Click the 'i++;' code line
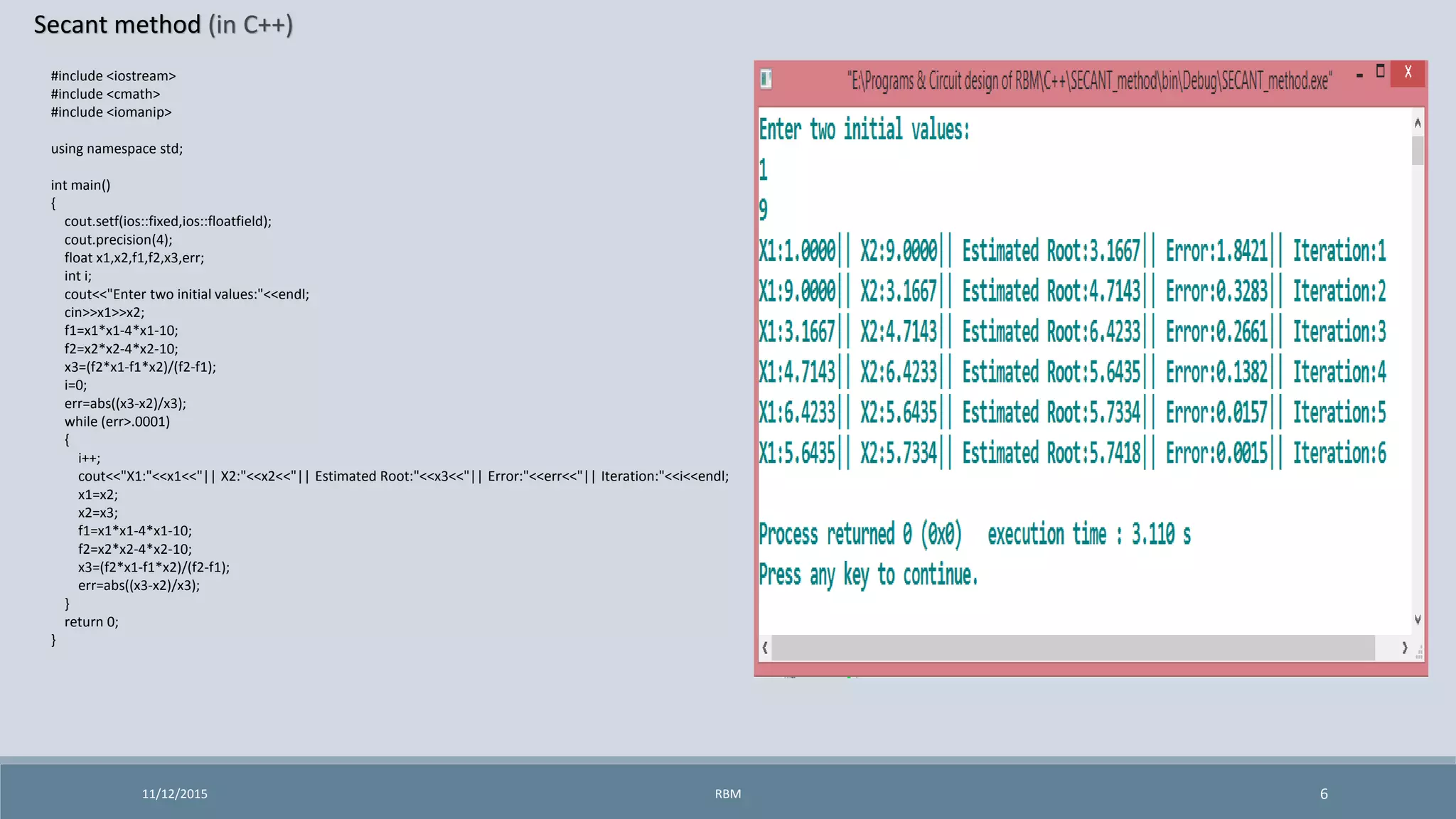The image size is (1456, 819). pos(89,459)
